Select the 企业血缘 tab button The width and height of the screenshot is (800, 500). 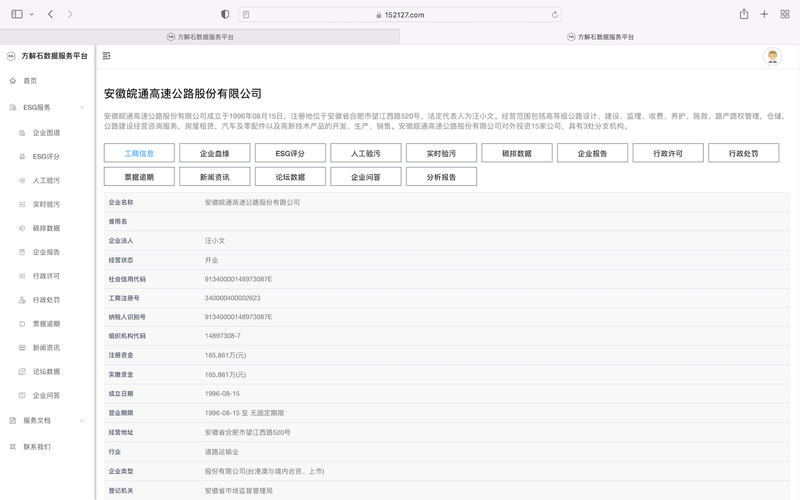[215, 153]
